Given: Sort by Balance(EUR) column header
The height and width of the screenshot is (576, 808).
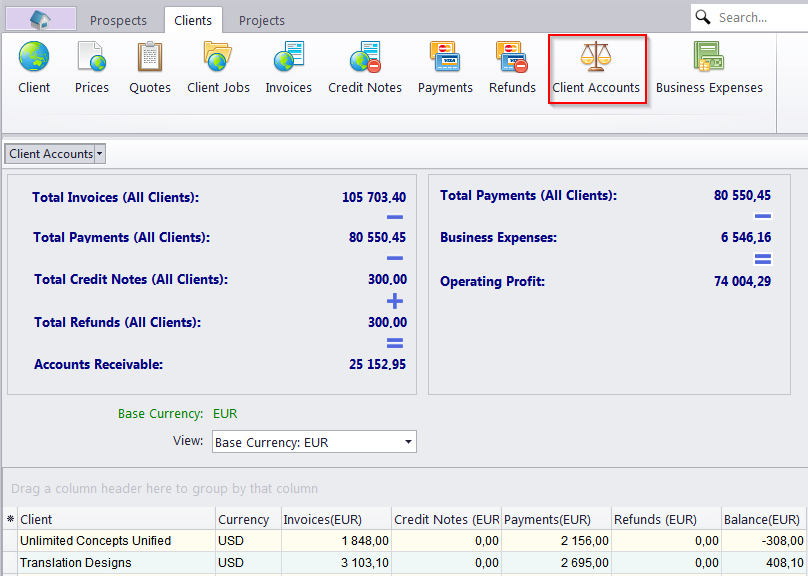Looking at the screenshot, I should [762, 519].
